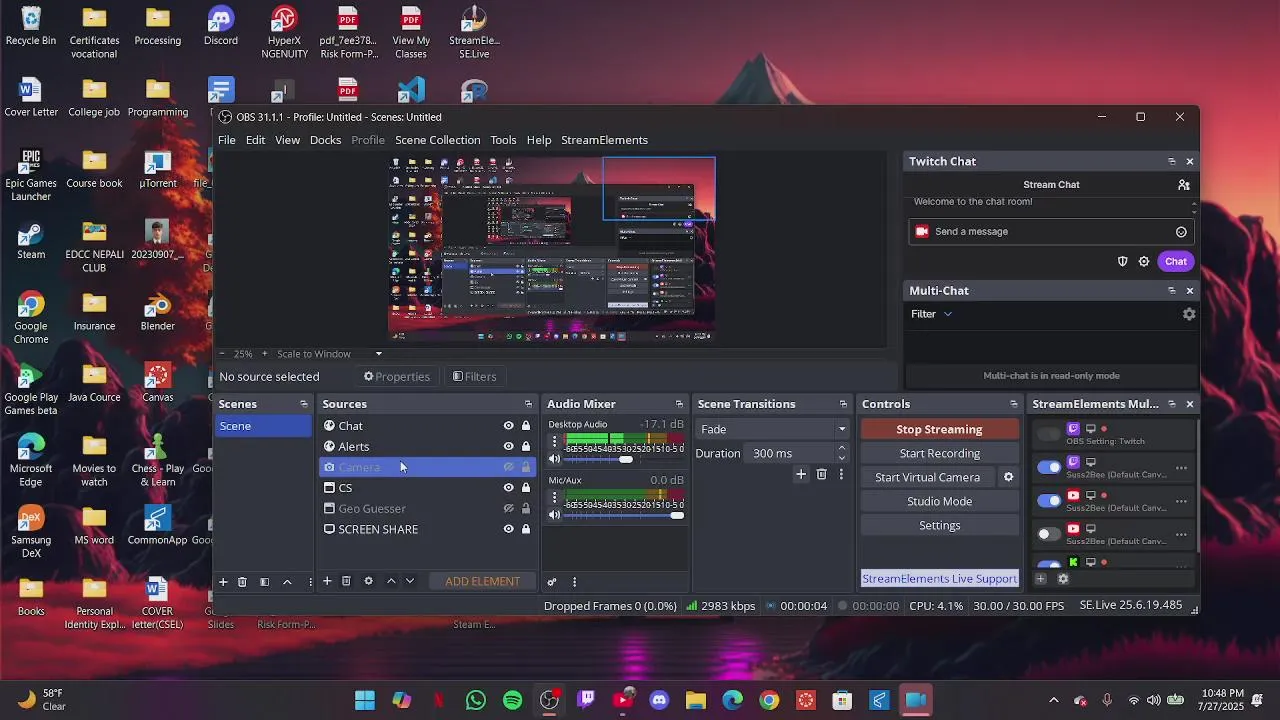
Task: Open the Docks menu
Action: [325, 140]
